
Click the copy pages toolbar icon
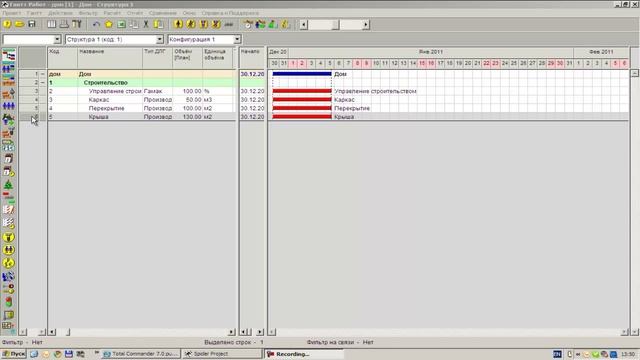pyautogui.click(x=133, y=24)
